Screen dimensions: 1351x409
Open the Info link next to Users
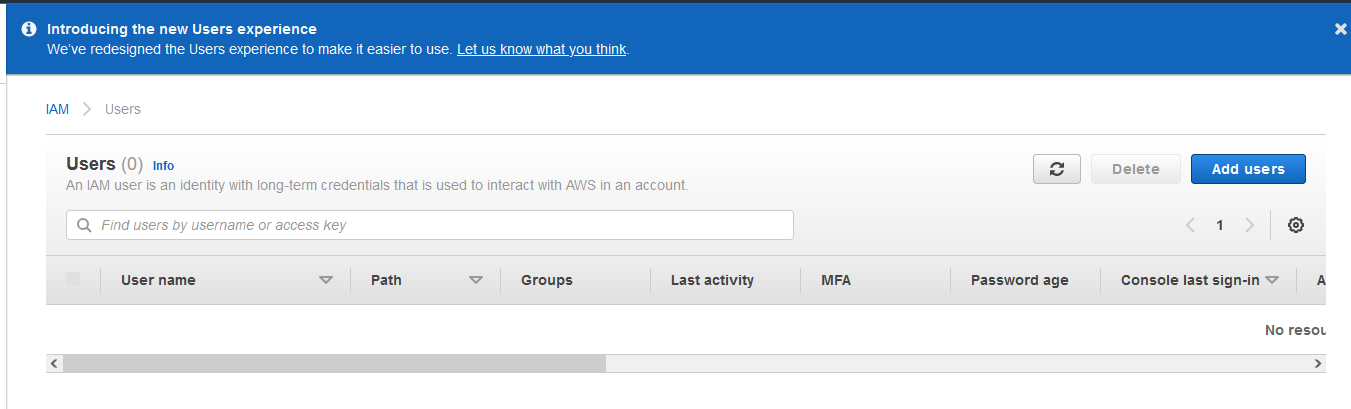pyautogui.click(x=163, y=166)
